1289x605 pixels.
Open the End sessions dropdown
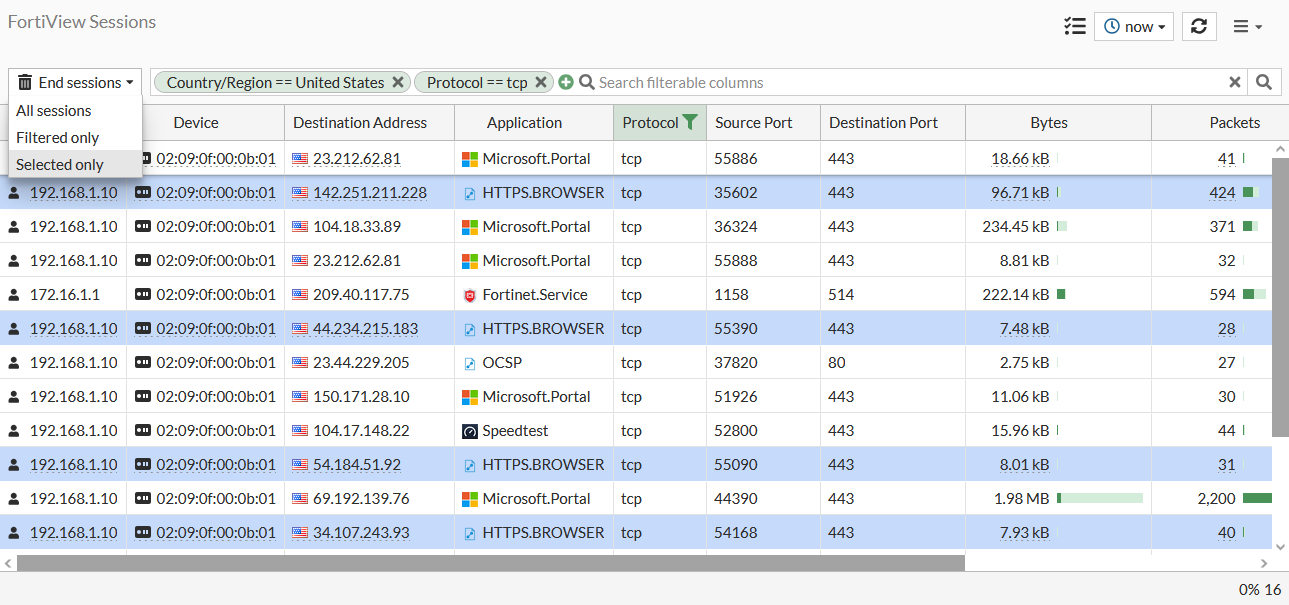click(x=74, y=82)
